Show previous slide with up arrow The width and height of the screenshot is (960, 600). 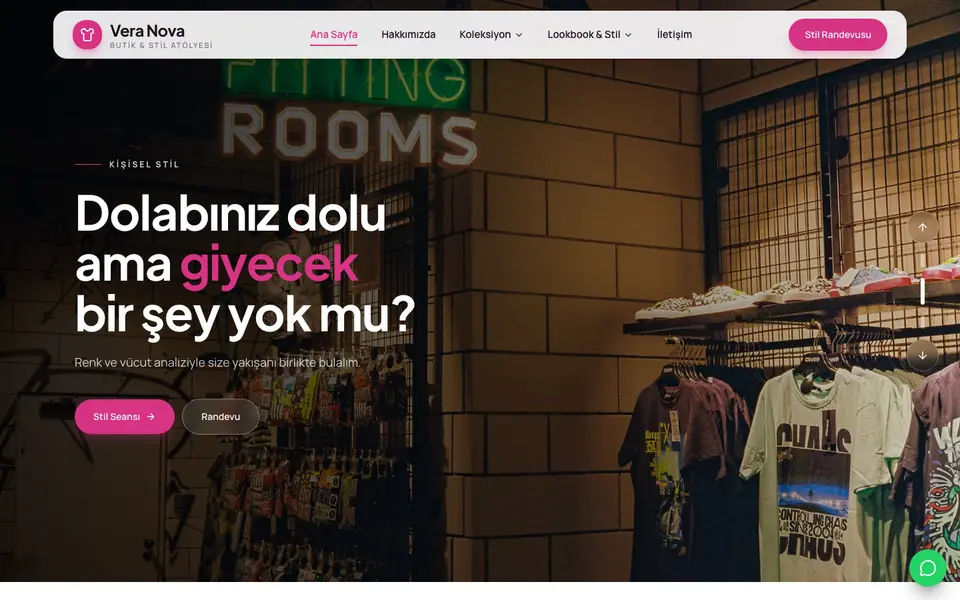[923, 227]
